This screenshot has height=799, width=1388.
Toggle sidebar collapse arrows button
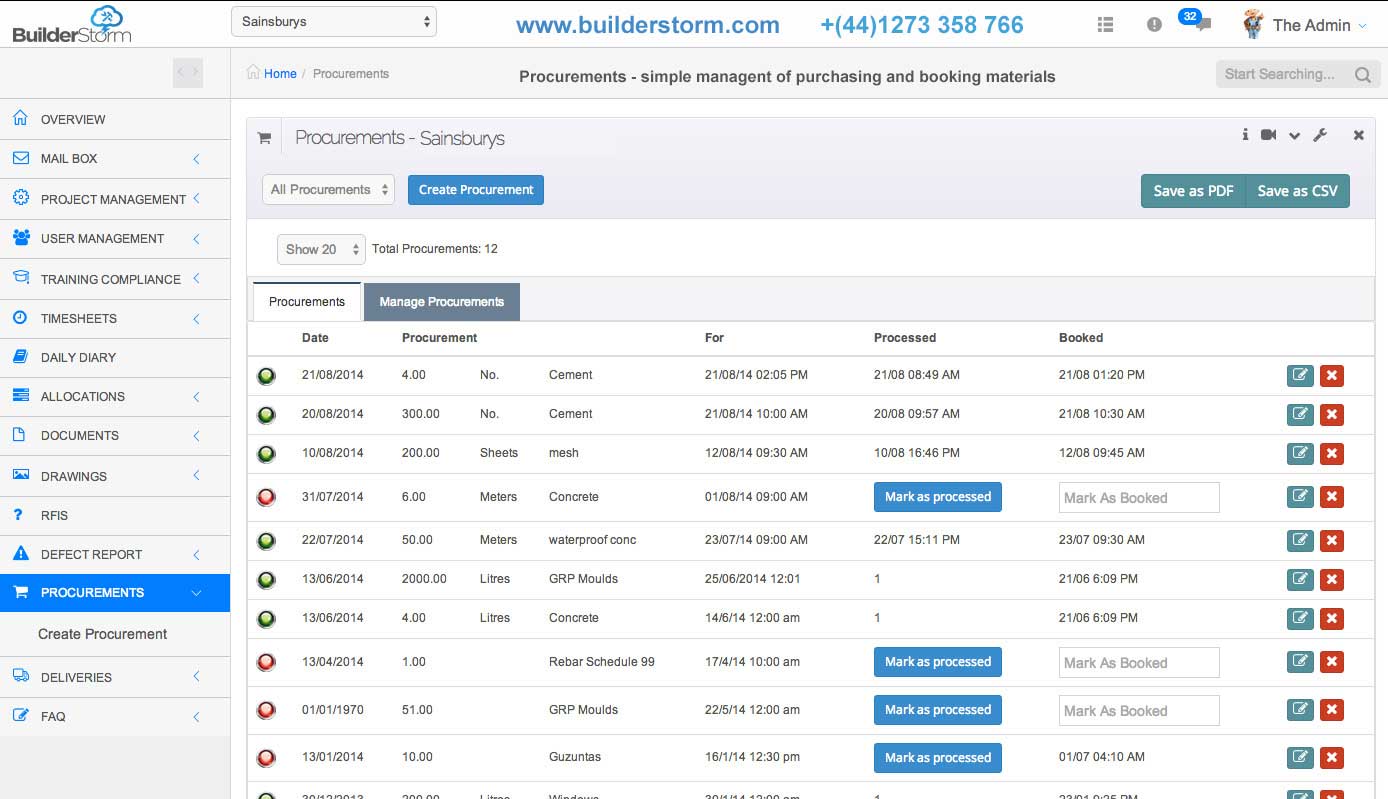[x=187, y=71]
